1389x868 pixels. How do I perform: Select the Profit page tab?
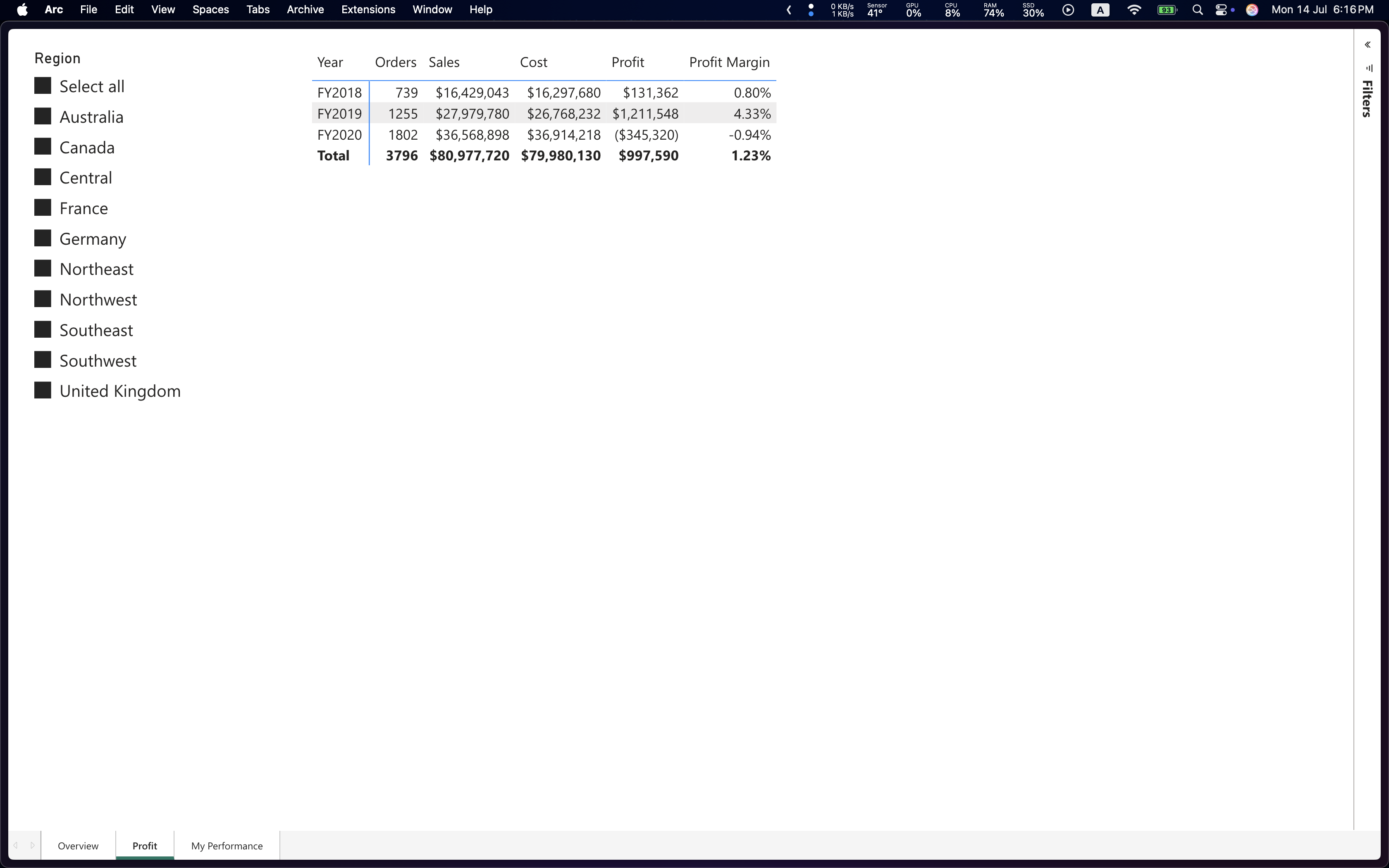(145, 846)
